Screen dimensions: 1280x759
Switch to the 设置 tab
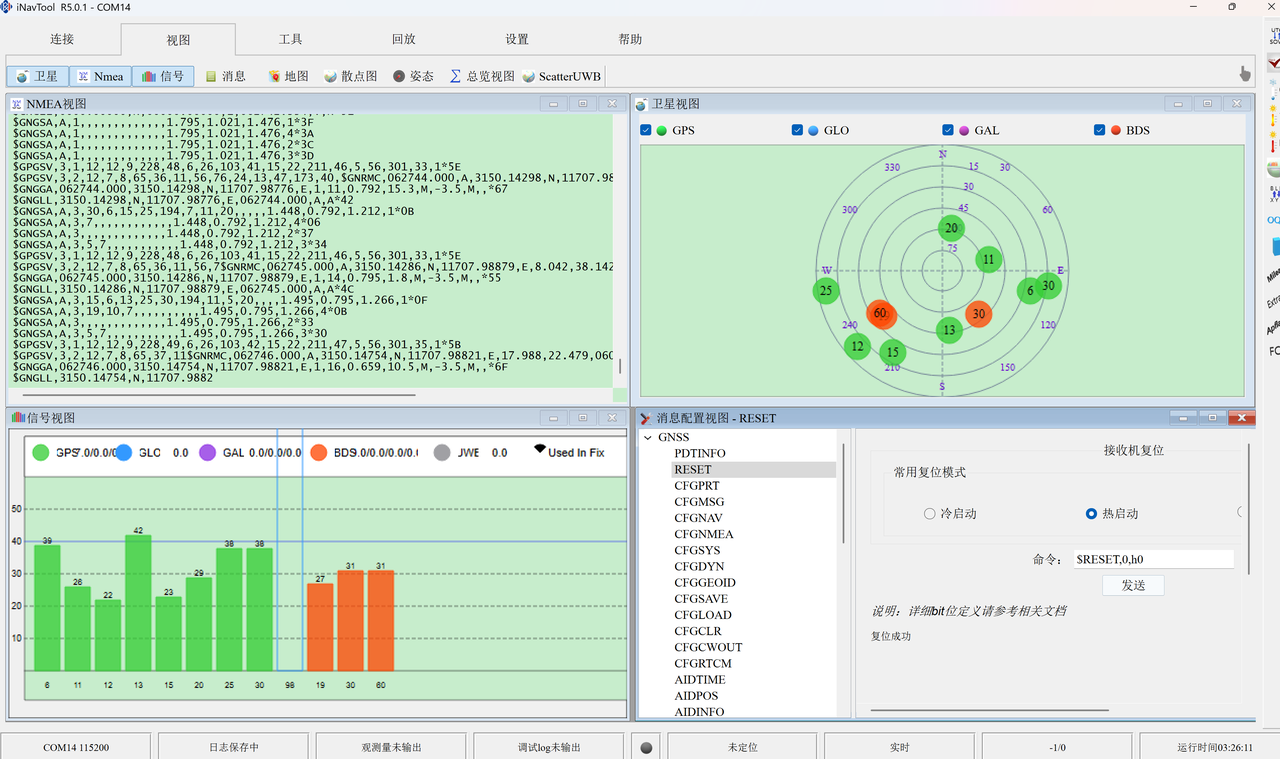[517, 39]
